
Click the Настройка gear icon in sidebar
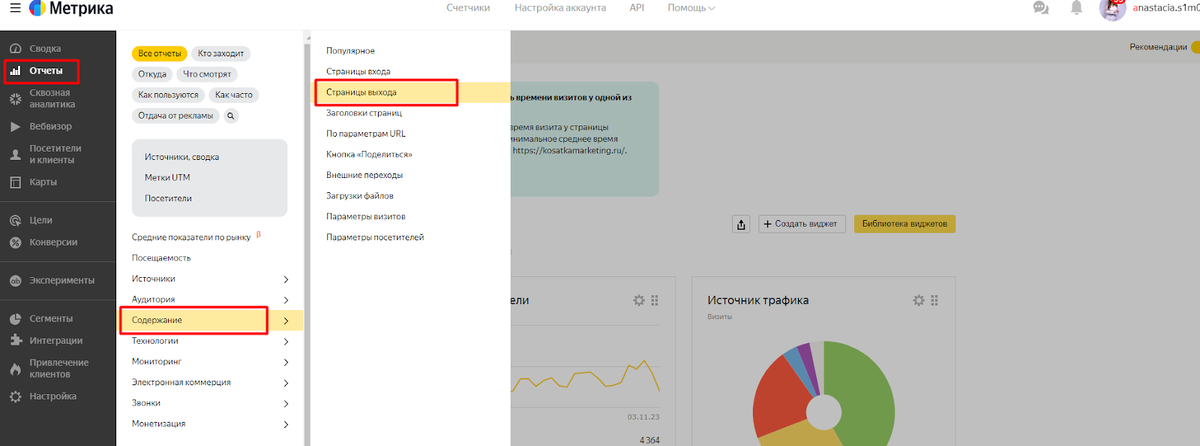pos(15,396)
